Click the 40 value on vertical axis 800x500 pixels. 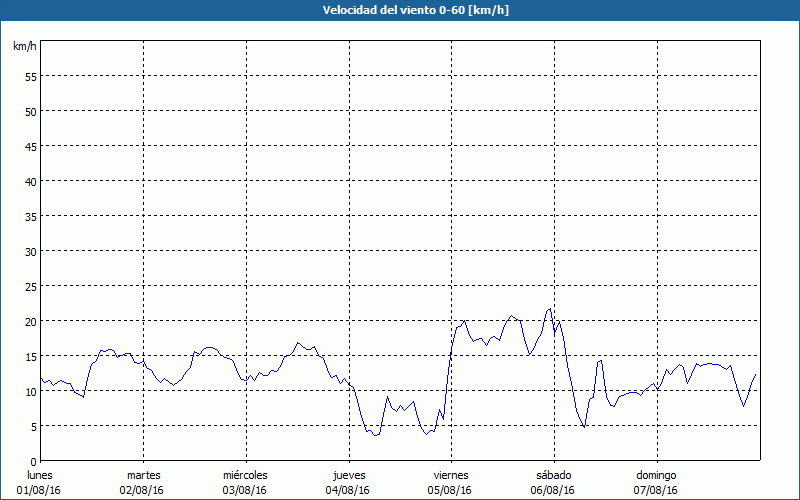click(30, 181)
